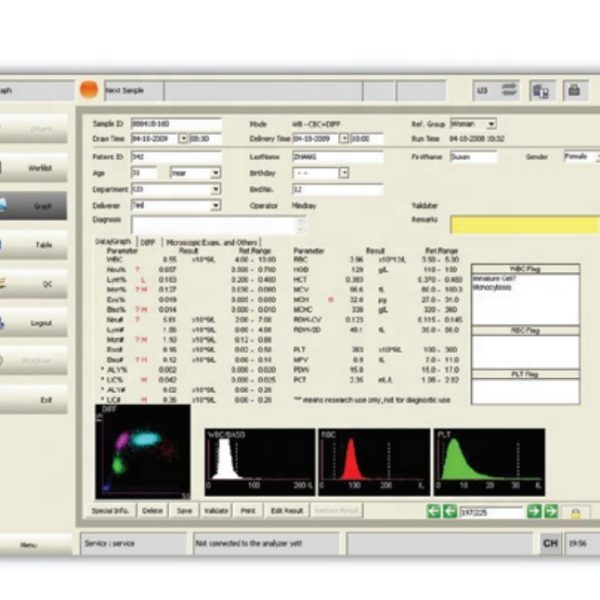Click the Delivery Time hour field
Image resolution: width=600 pixels, height=600 pixels.
[367, 139]
